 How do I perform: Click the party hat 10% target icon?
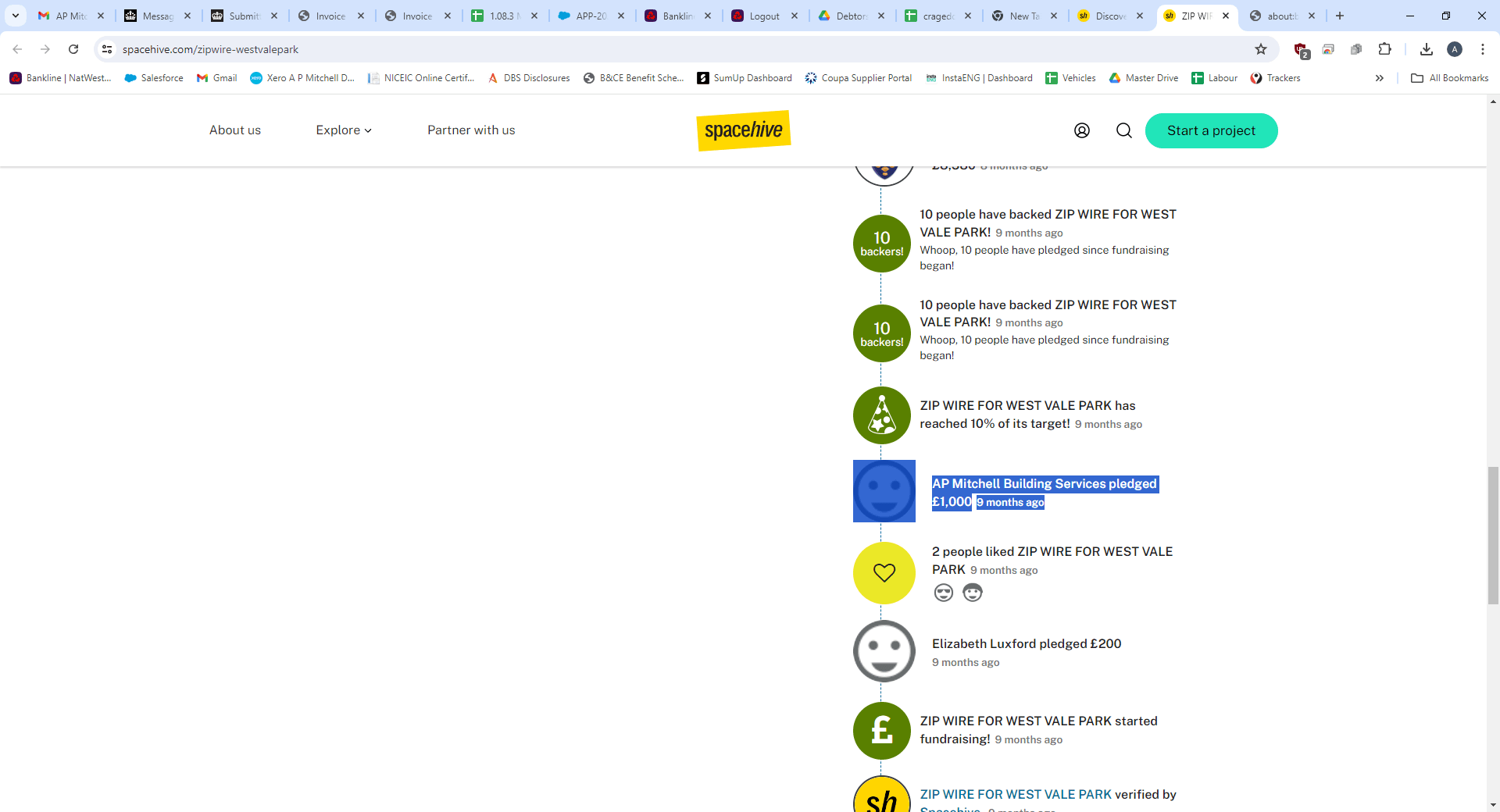[882, 415]
